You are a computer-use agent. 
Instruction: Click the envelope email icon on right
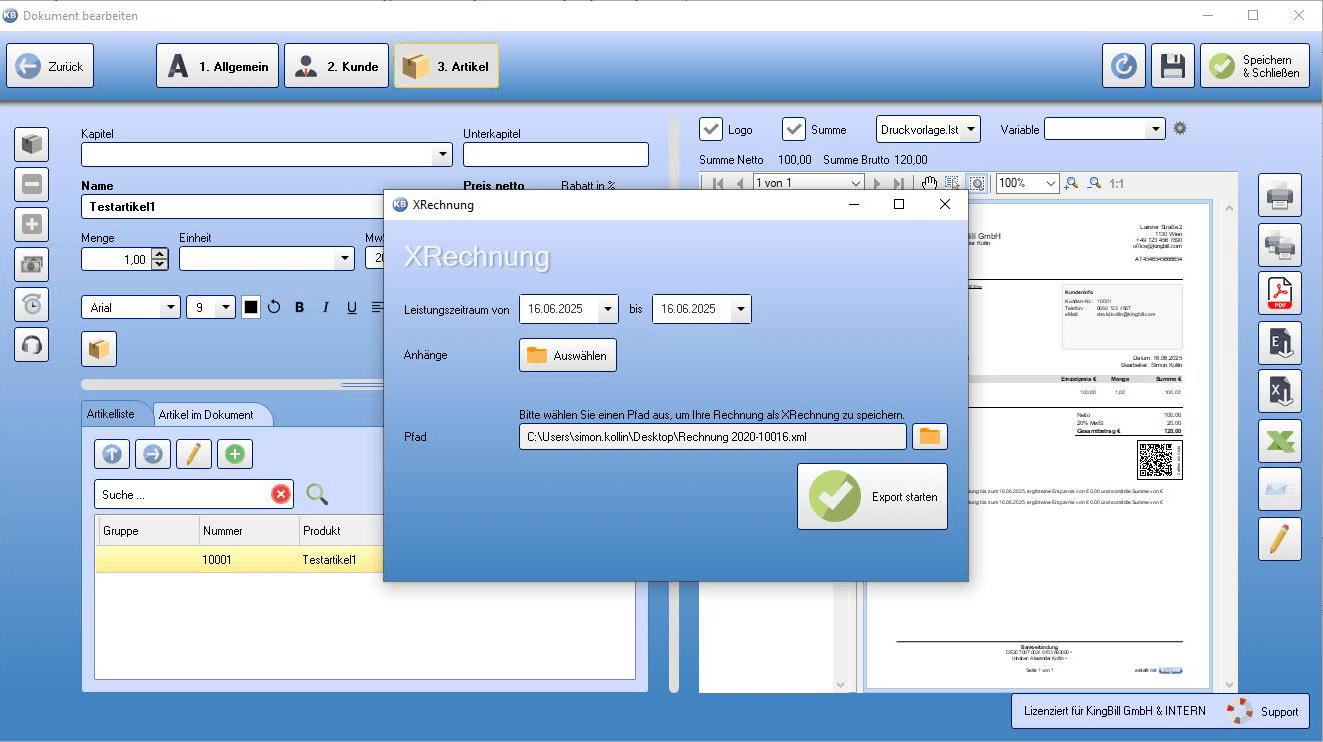coord(1280,489)
